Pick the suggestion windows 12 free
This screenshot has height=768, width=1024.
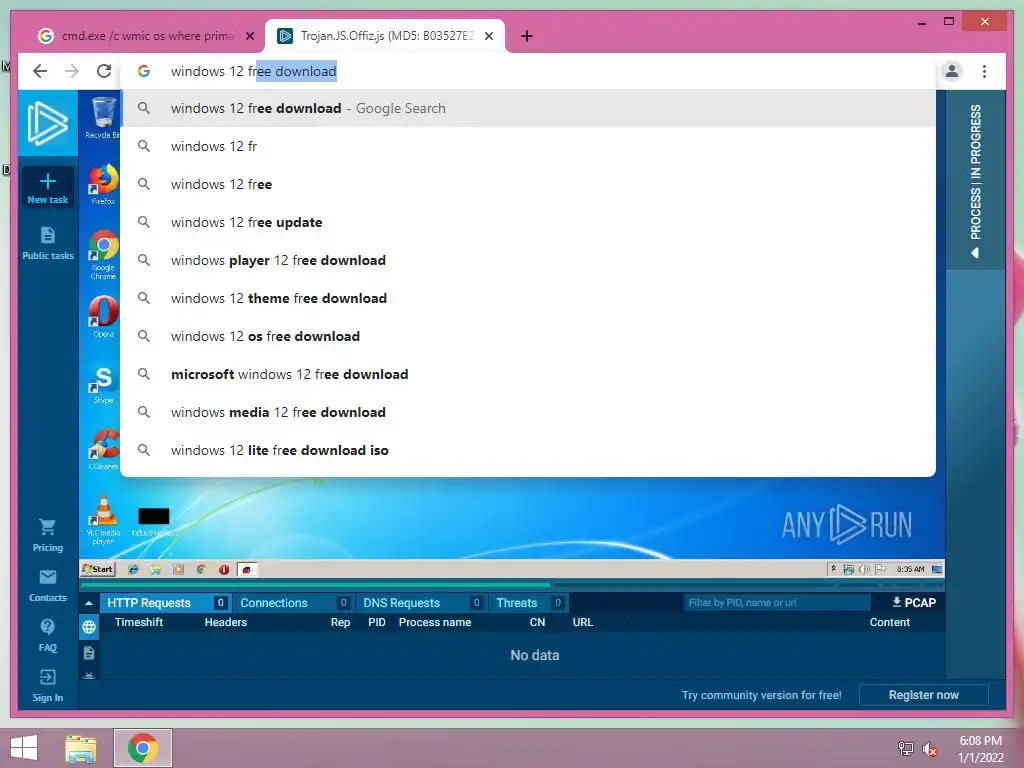528,184
